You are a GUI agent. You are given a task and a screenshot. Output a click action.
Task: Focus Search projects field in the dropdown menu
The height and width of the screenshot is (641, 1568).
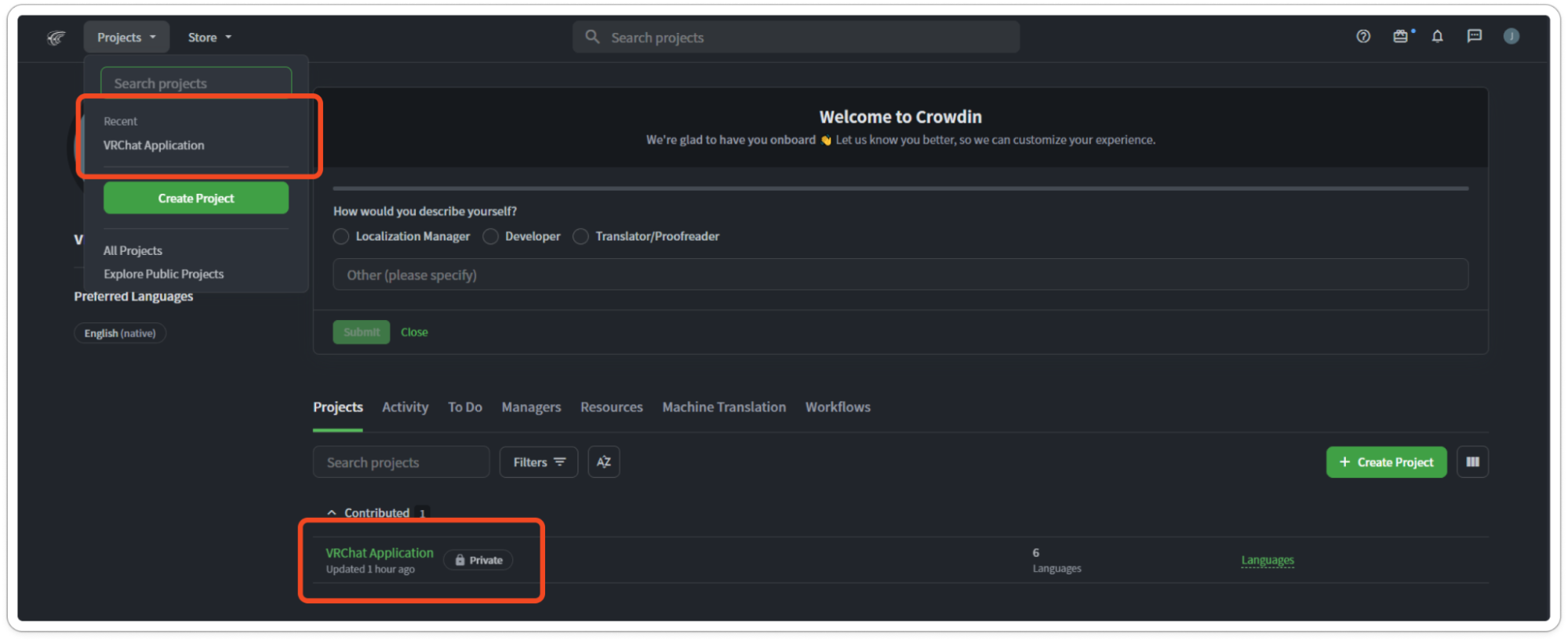pyautogui.click(x=196, y=83)
